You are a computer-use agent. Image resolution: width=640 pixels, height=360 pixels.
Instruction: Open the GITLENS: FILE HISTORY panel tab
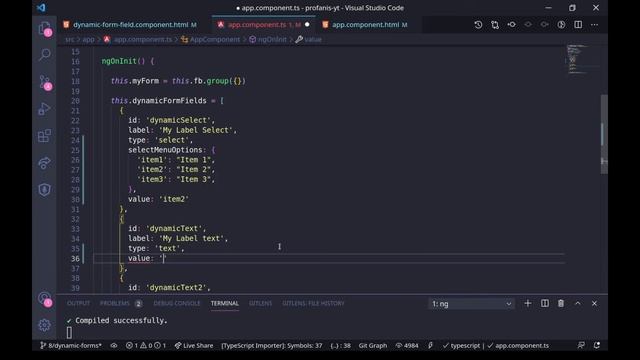coord(313,303)
